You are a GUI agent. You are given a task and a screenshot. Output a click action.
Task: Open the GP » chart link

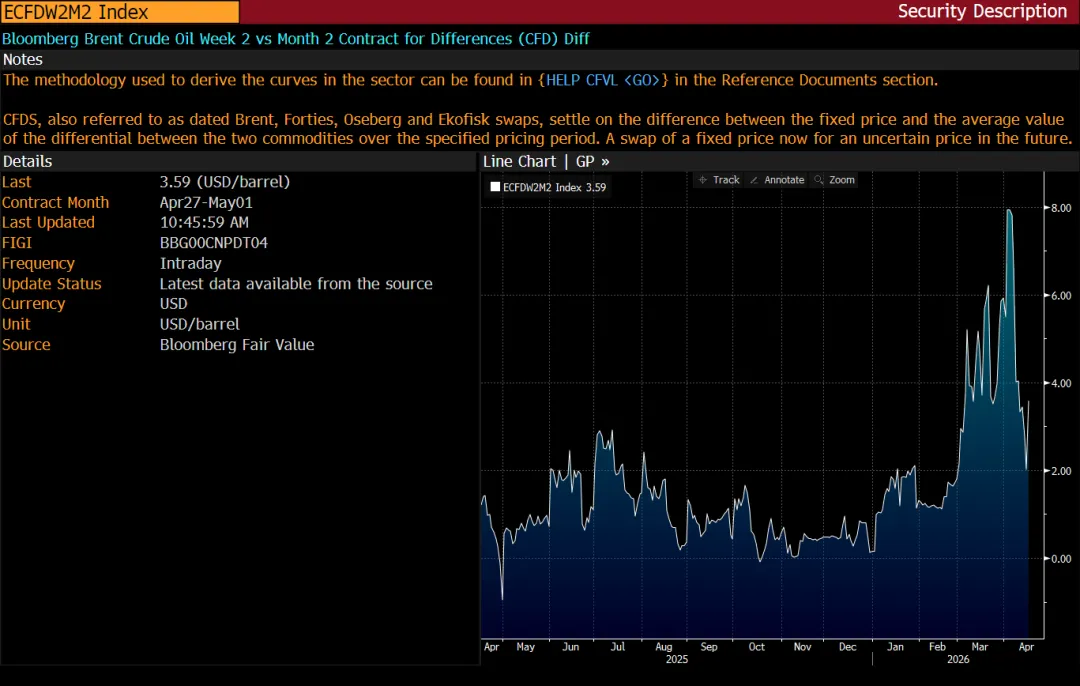592,161
